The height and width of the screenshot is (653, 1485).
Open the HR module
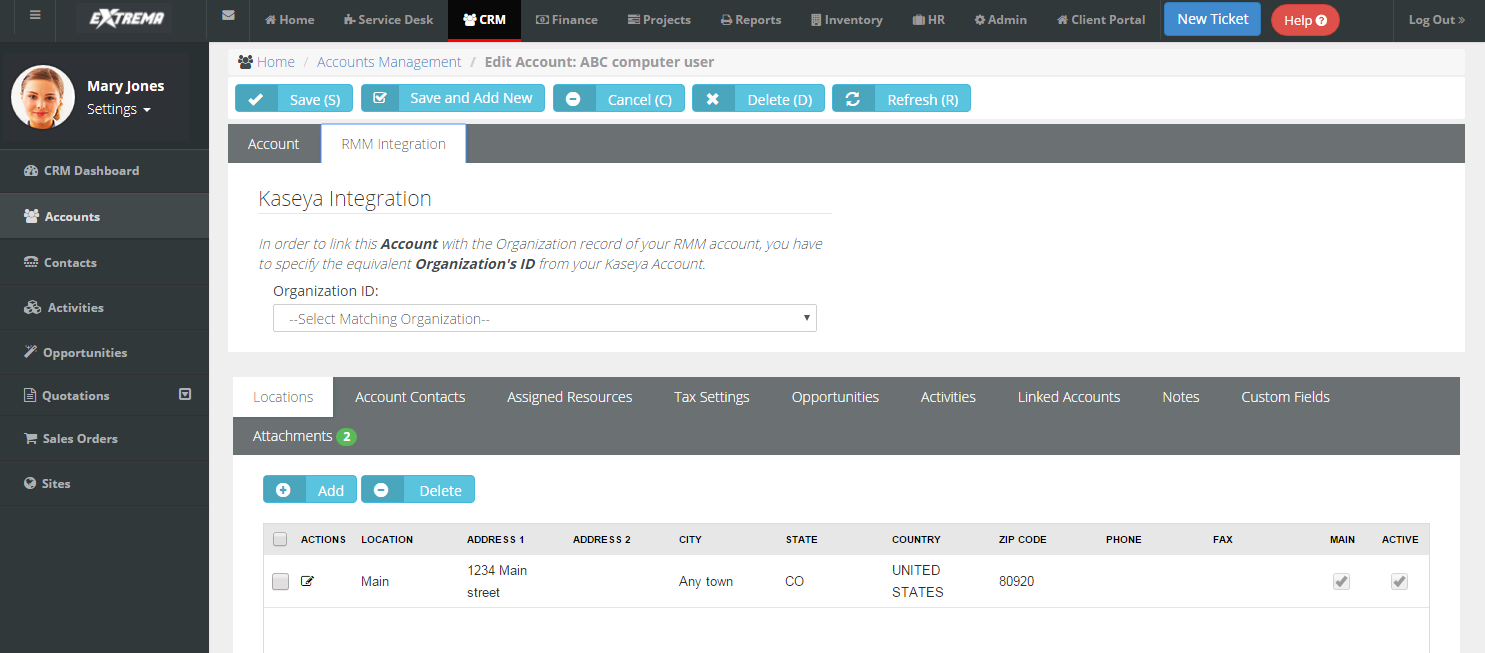coord(929,20)
